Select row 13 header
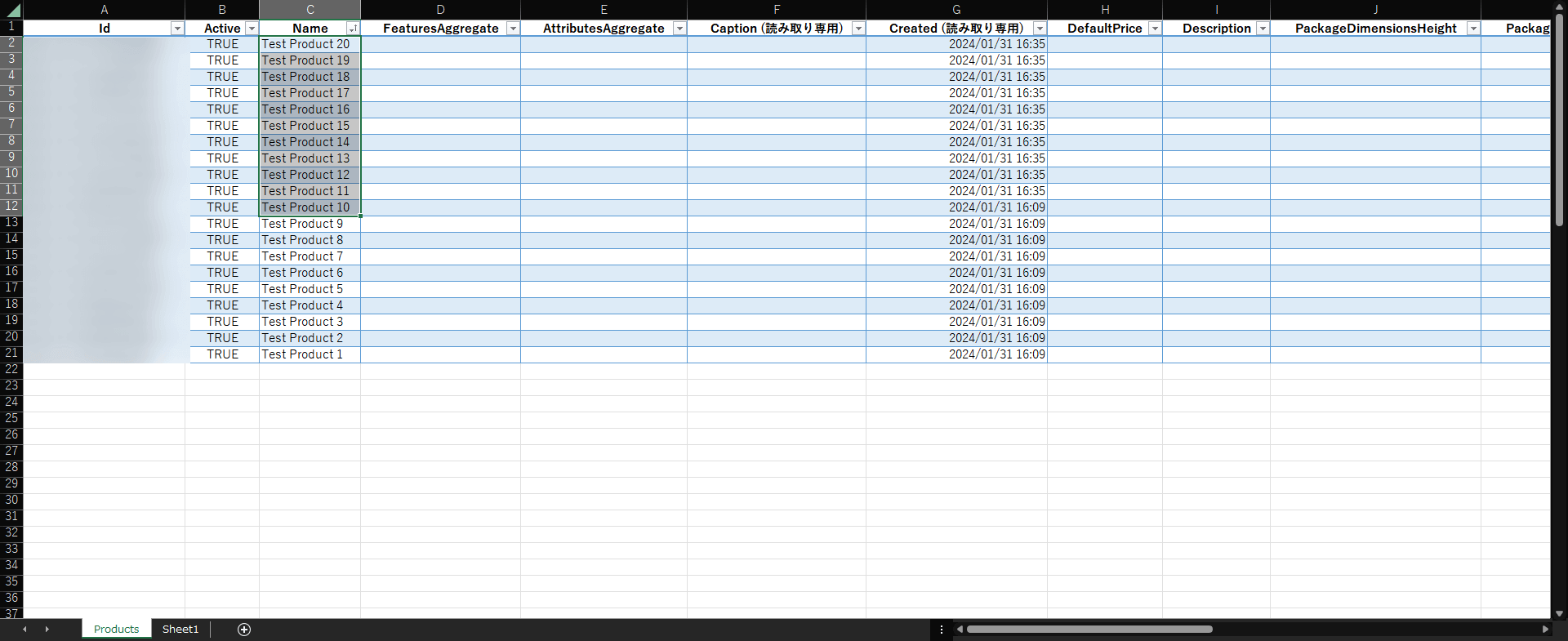 click(11, 223)
